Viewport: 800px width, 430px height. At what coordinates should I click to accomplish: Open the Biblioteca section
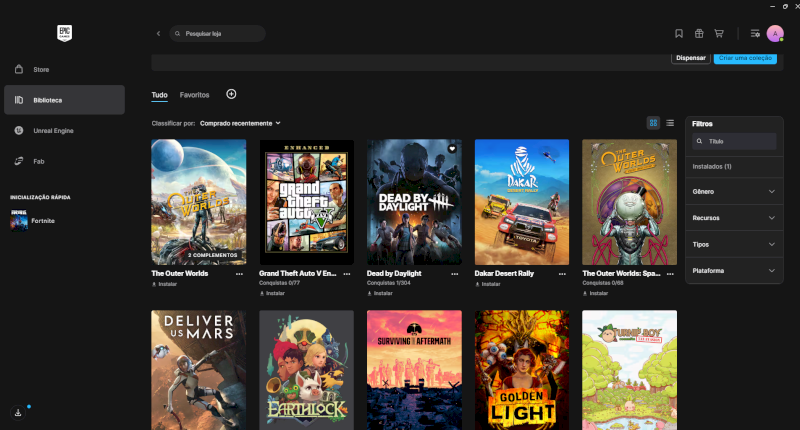click(x=64, y=100)
